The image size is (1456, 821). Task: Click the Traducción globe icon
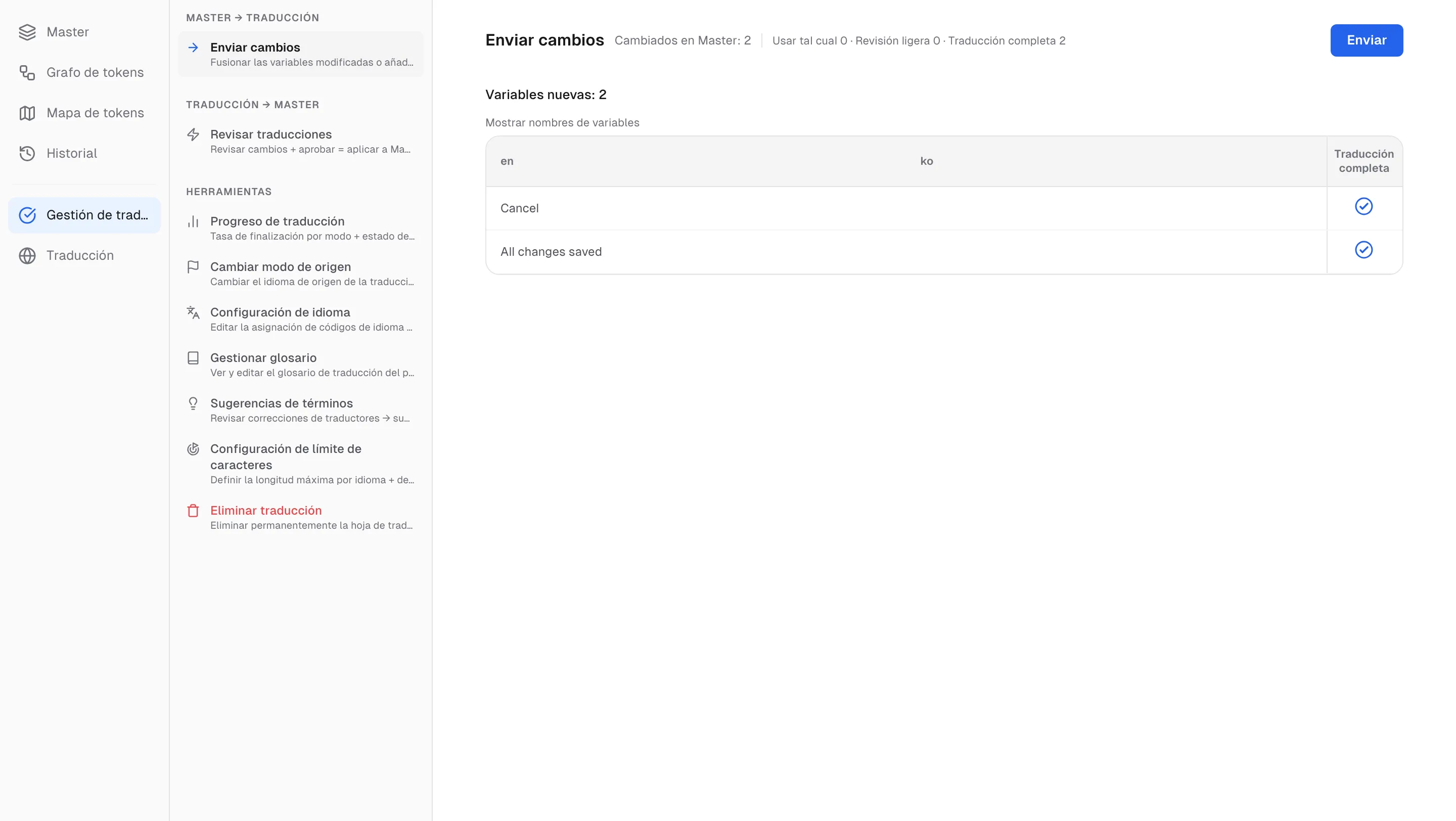click(x=27, y=255)
